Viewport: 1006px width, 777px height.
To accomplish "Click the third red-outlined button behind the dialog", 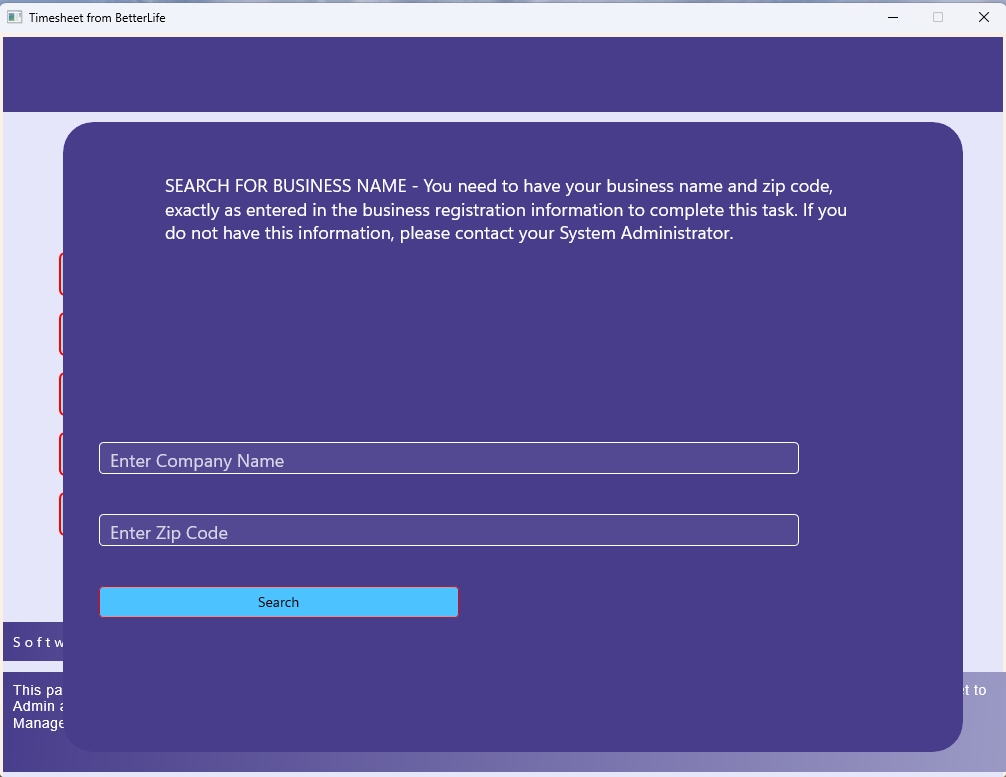I will click(61, 394).
